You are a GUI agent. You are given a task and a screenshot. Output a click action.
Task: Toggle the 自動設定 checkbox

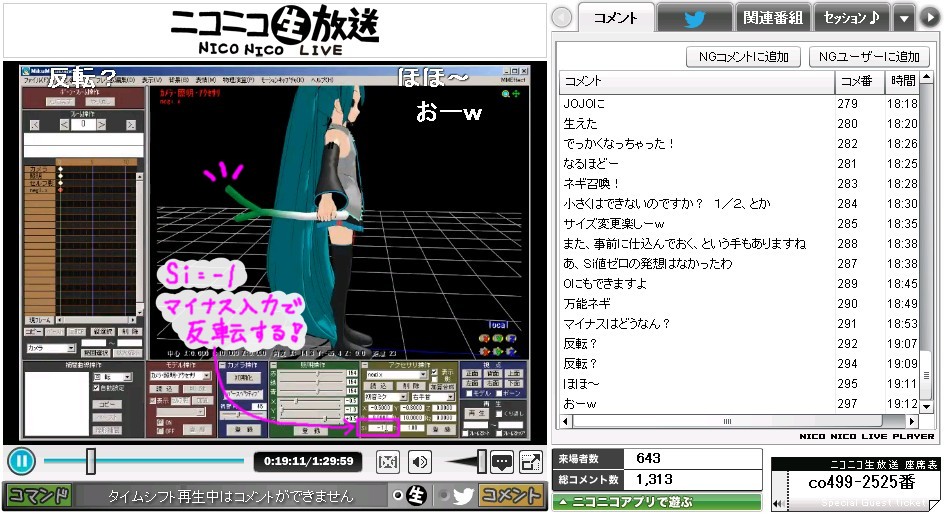[x=96, y=388]
